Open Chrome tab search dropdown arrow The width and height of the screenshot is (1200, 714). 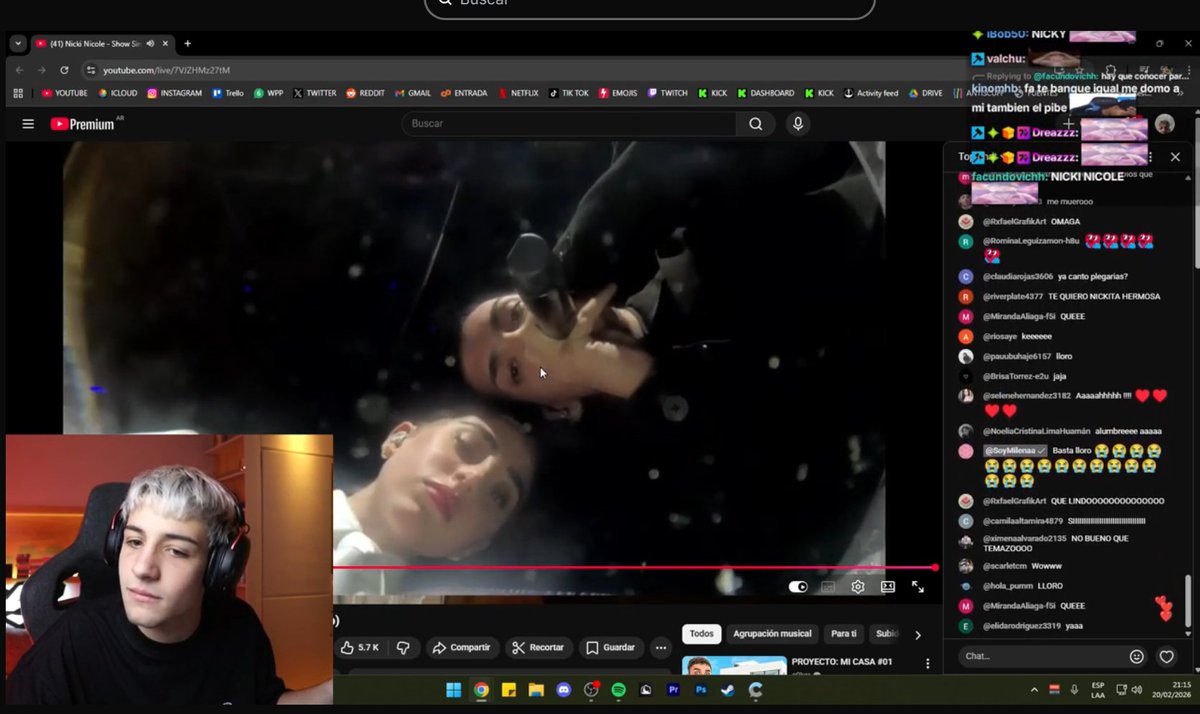point(18,43)
